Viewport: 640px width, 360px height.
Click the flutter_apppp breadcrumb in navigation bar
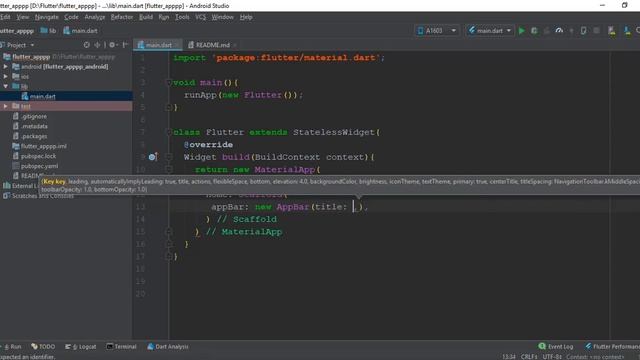pos(17,31)
